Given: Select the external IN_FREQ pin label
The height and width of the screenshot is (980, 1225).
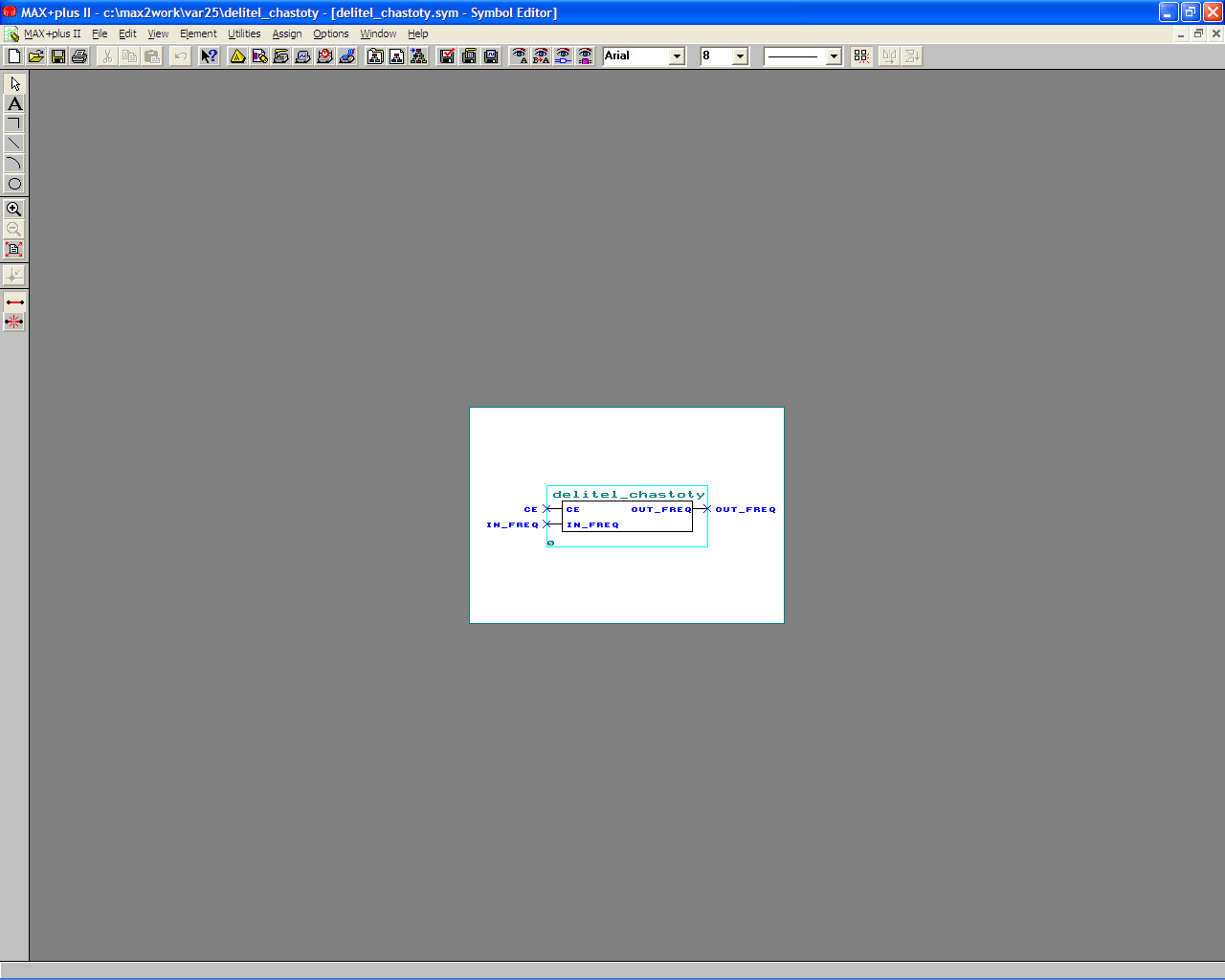Looking at the screenshot, I should pyautogui.click(x=512, y=524).
